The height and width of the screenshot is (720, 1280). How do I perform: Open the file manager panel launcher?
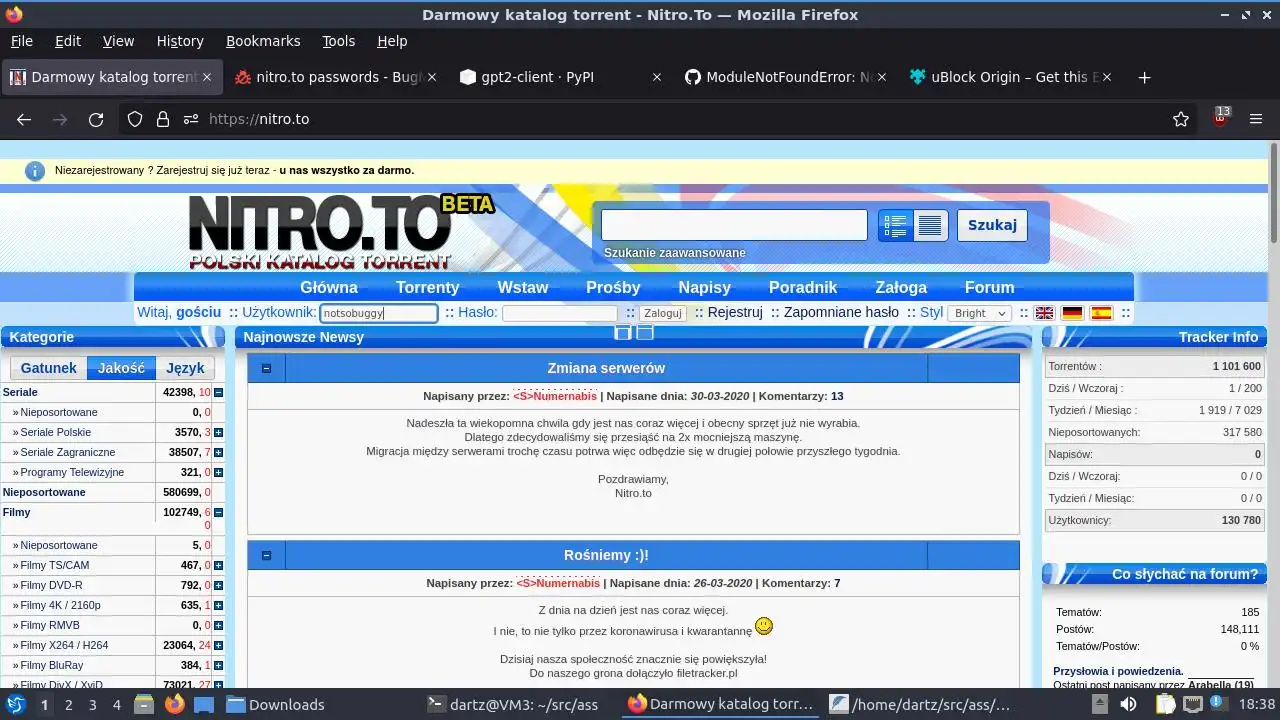click(x=144, y=704)
